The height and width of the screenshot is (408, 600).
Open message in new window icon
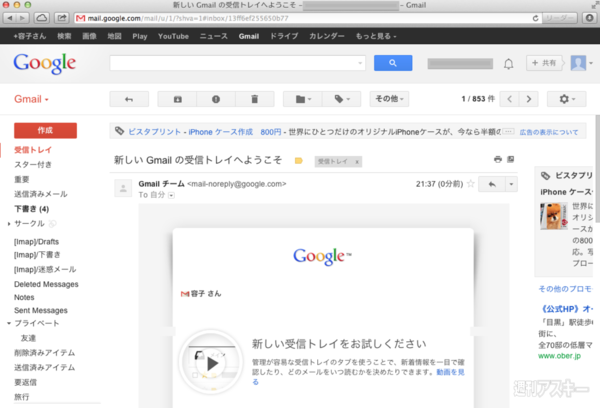[510, 159]
